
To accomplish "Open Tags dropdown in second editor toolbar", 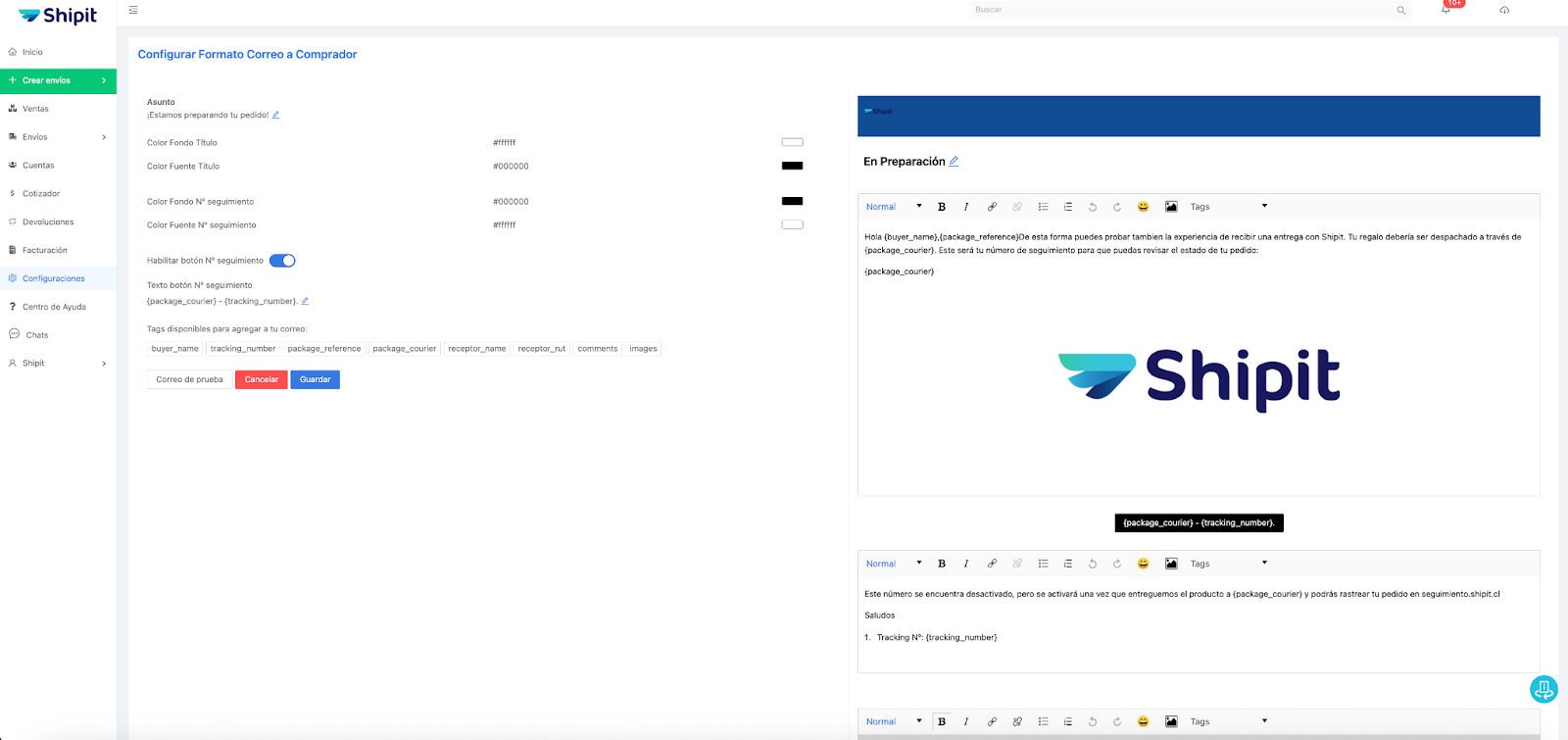I will pyautogui.click(x=1228, y=564).
